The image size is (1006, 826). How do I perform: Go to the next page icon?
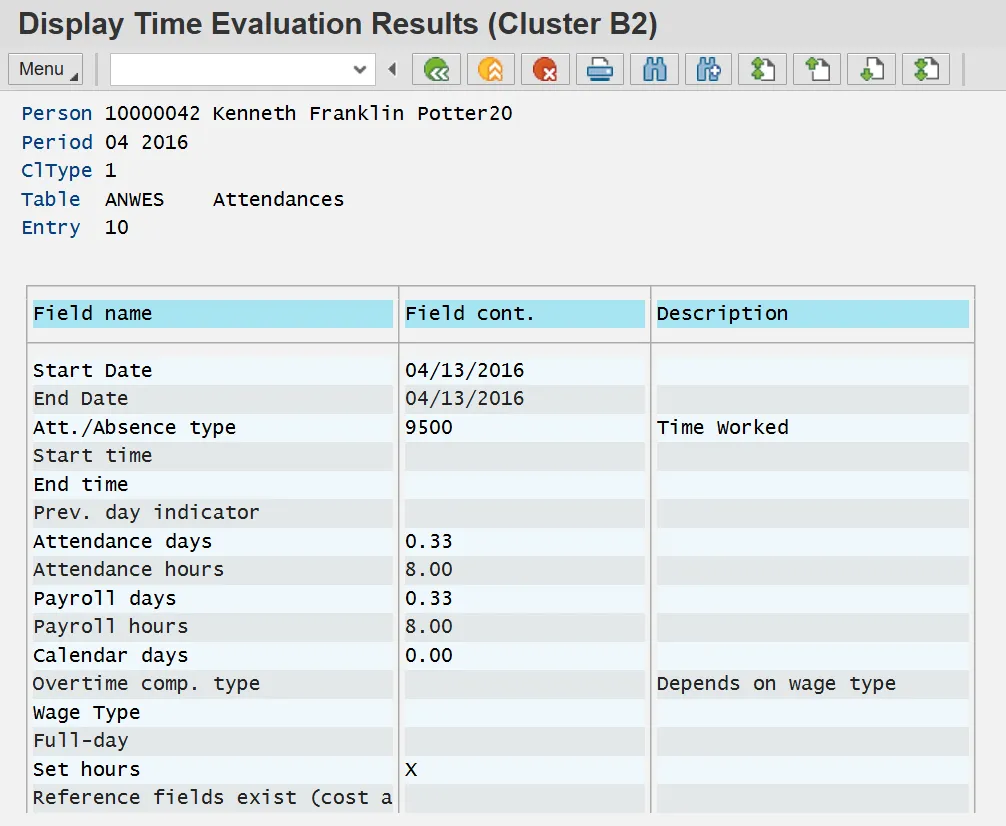[x=872, y=70]
